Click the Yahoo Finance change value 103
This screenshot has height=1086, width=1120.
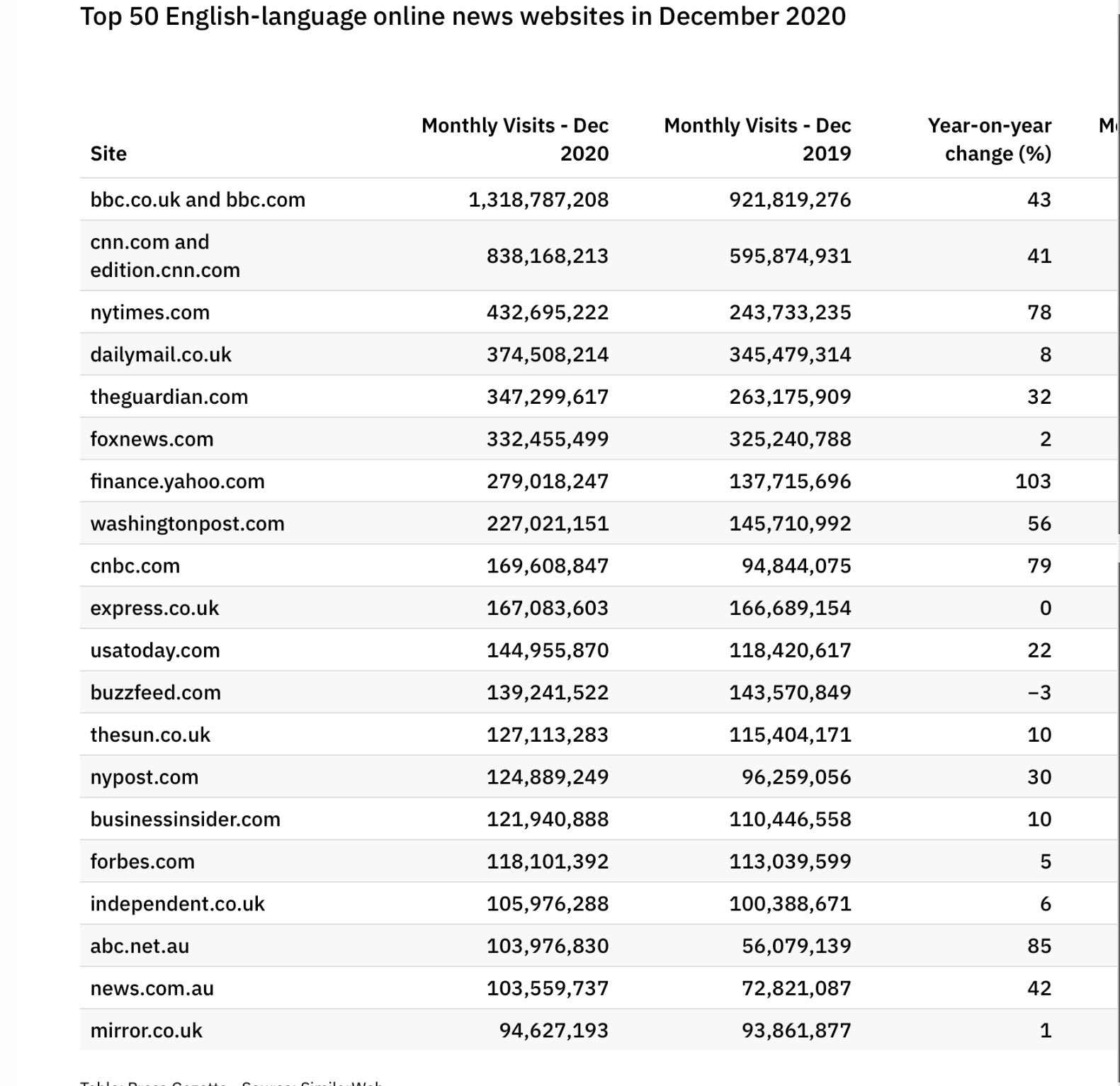tap(1034, 482)
